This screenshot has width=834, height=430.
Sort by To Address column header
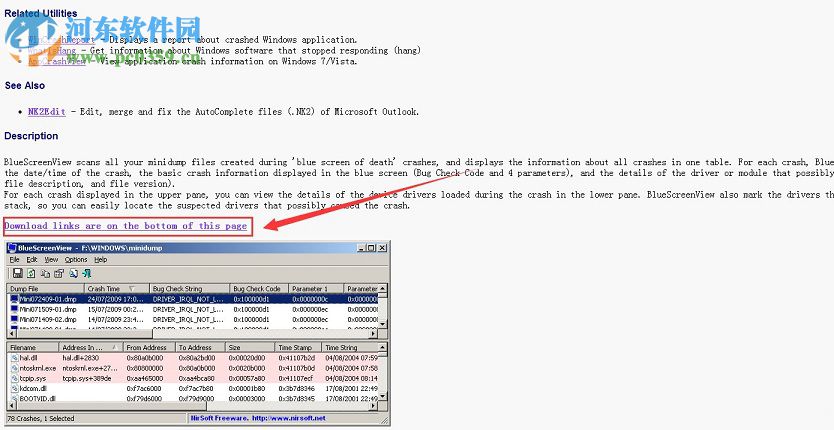[x=200, y=348]
